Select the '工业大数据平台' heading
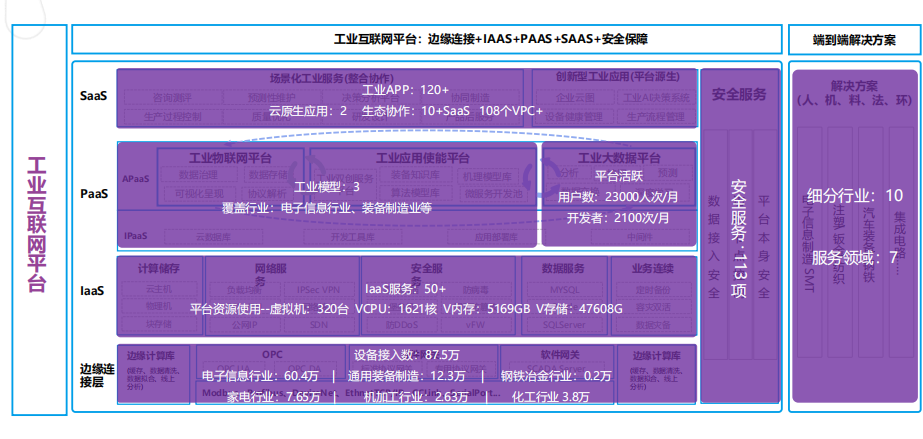923x439 pixels. [619, 158]
